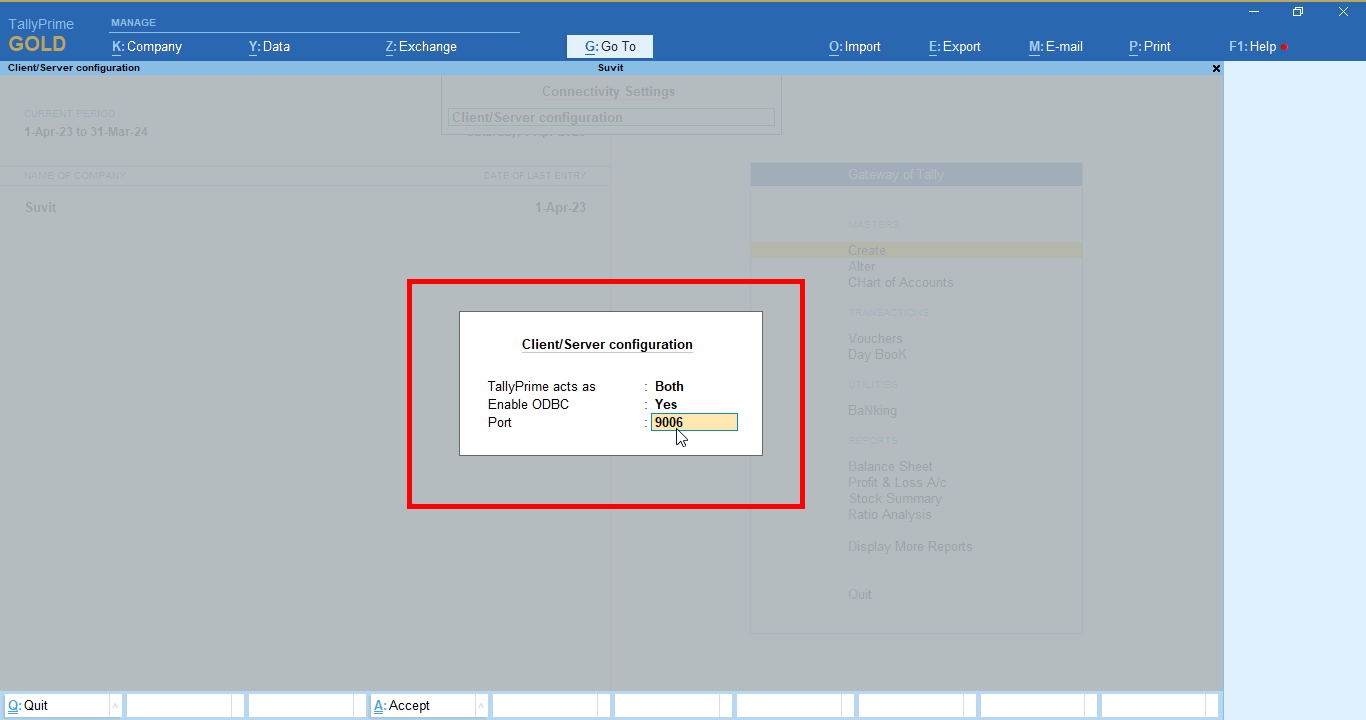The image size is (1366, 720).
Task: Open the O: Import menu
Action: pyautogui.click(x=855, y=46)
